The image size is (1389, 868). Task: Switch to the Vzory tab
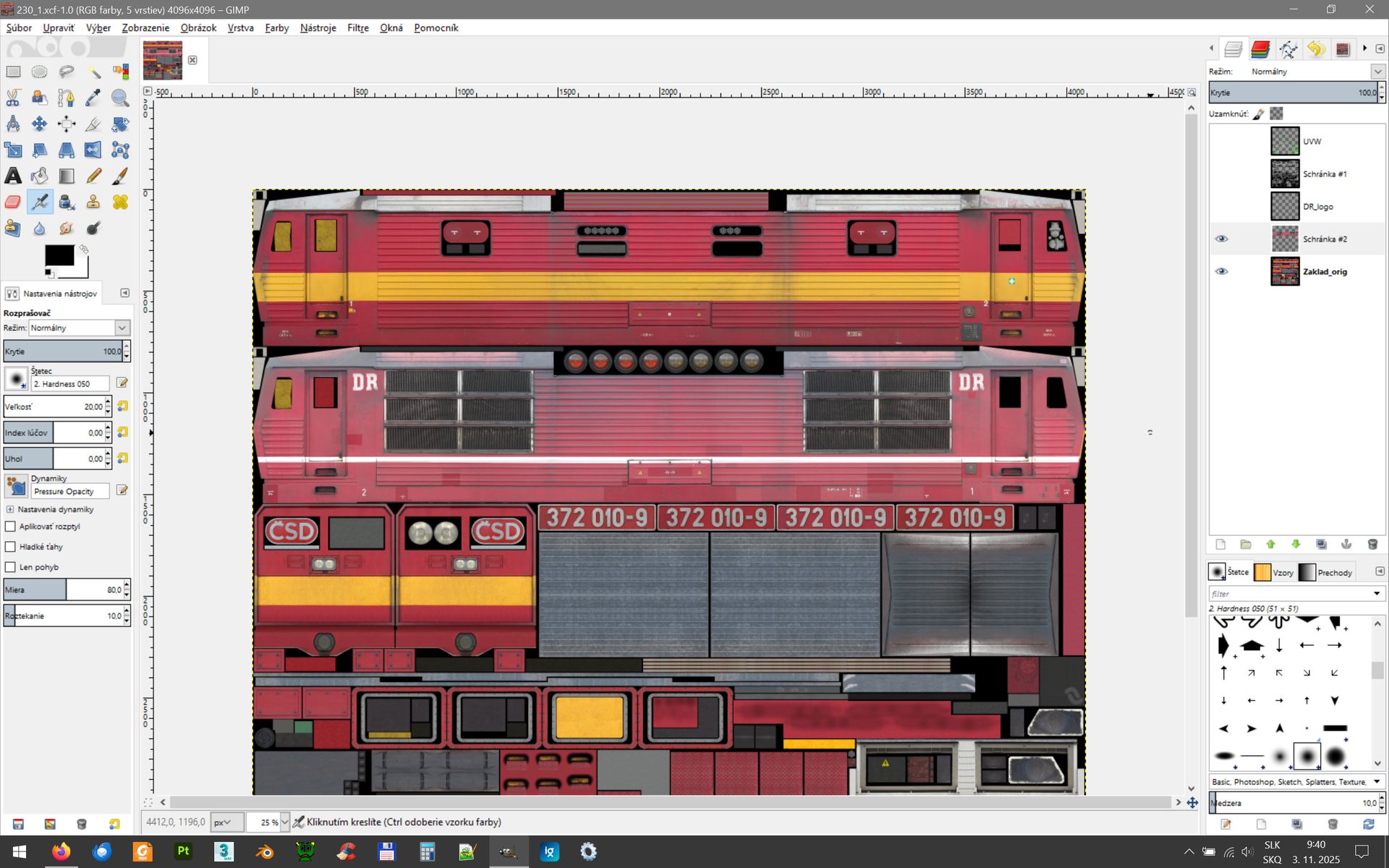tap(1274, 572)
